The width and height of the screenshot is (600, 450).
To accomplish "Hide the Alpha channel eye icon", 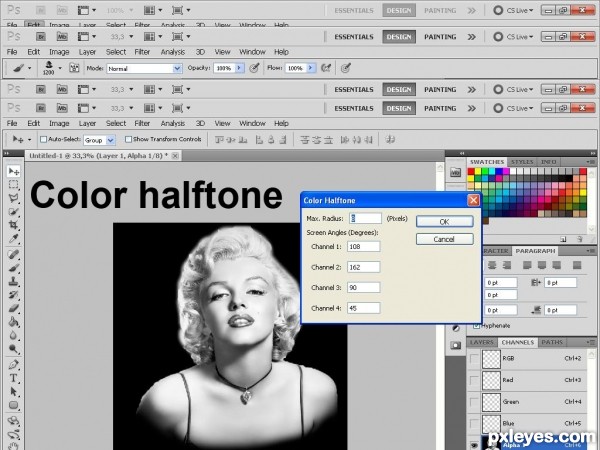I will tap(474, 445).
